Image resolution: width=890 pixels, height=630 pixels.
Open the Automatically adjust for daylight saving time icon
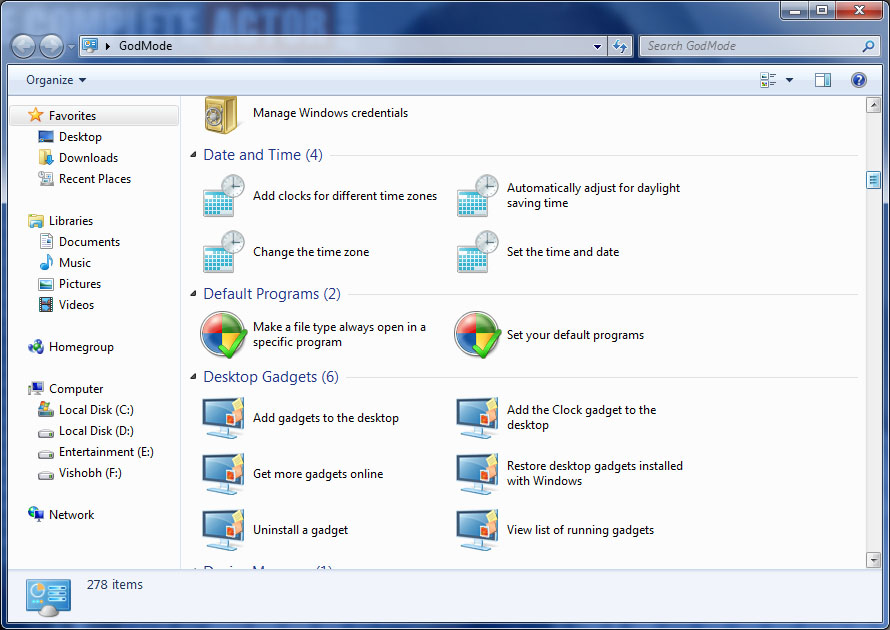click(x=478, y=196)
